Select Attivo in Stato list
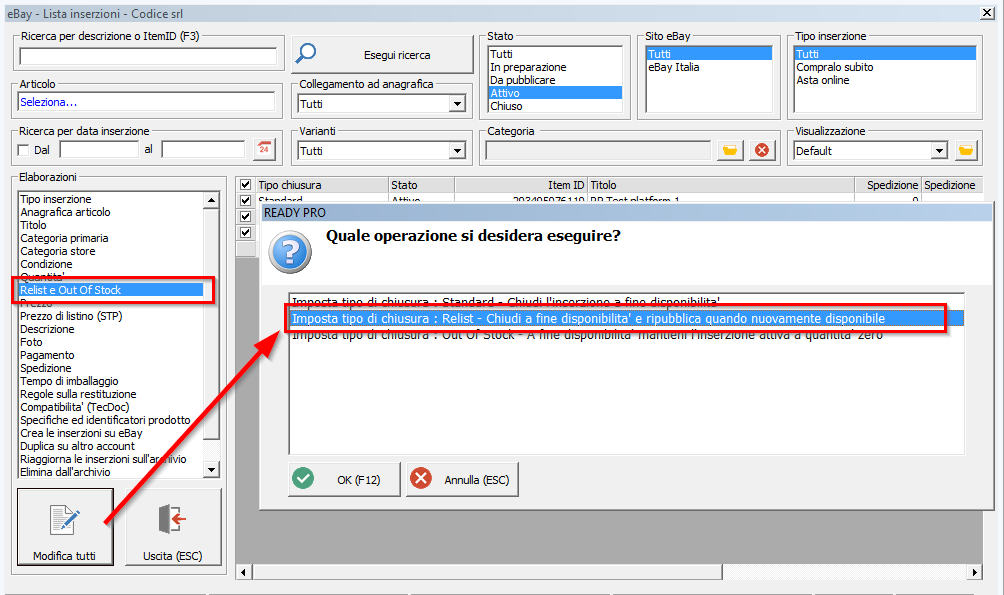The height and width of the screenshot is (595, 1004). tap(555, 93)
